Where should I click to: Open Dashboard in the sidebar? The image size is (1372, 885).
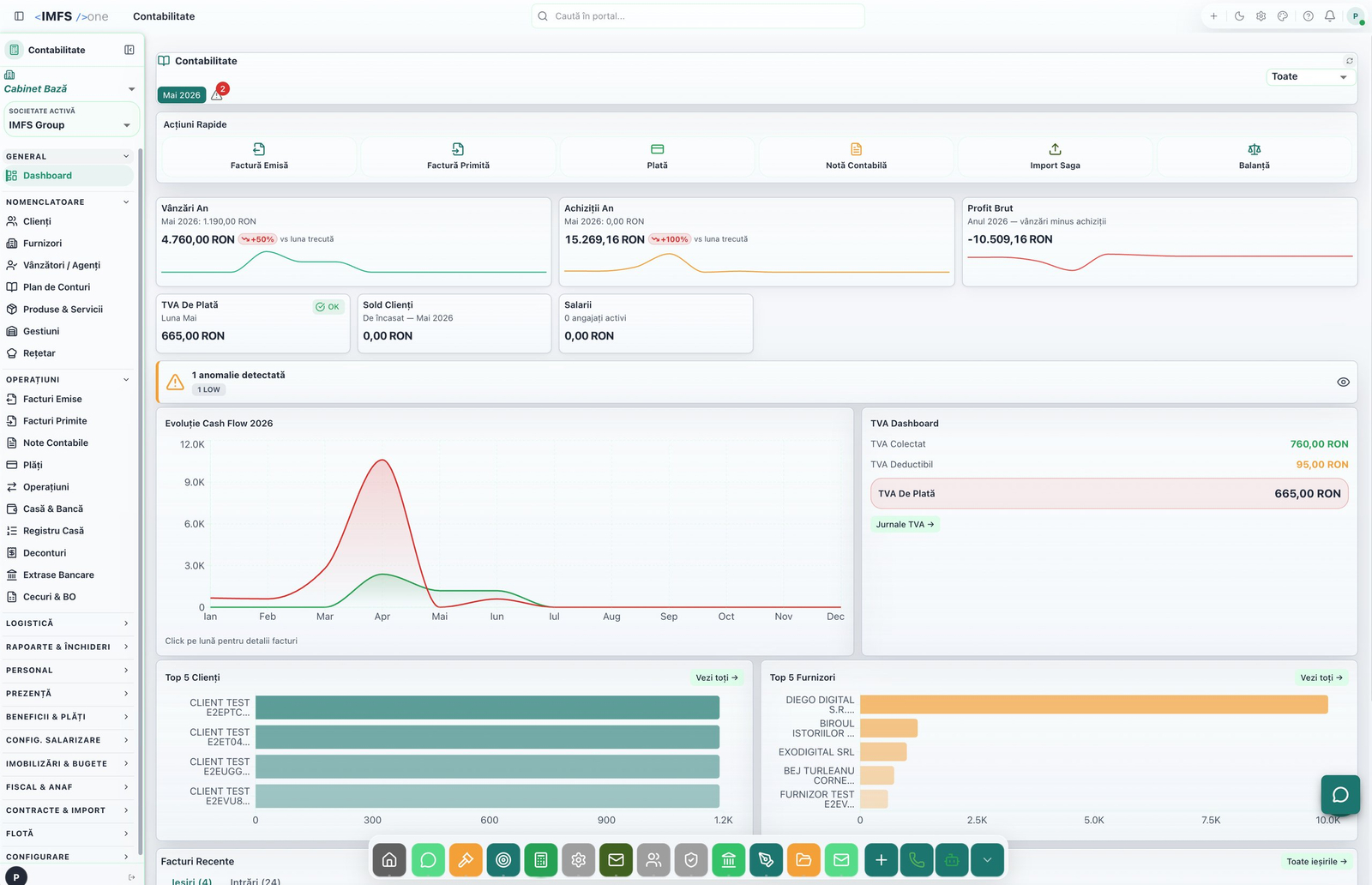pos(69,176)
